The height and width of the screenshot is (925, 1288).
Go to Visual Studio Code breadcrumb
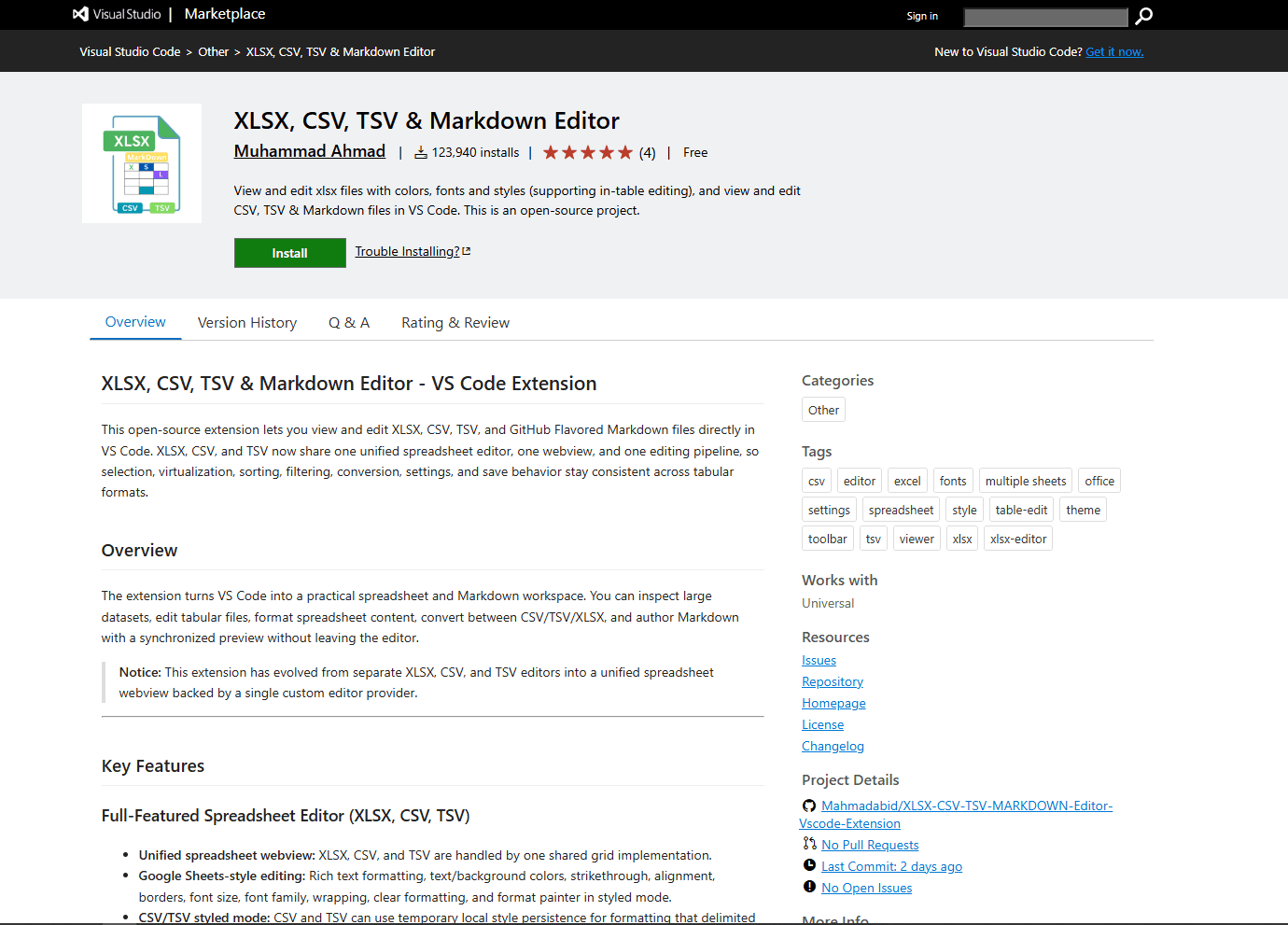(130, 52)
